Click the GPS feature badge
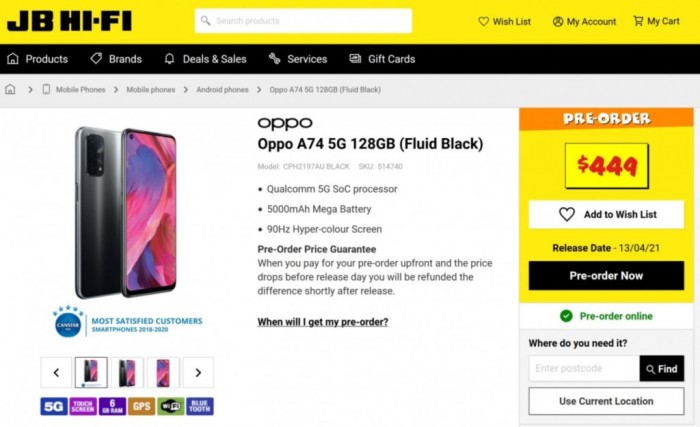The height and width of the screenshot is (427, 700). coord(141,406)
